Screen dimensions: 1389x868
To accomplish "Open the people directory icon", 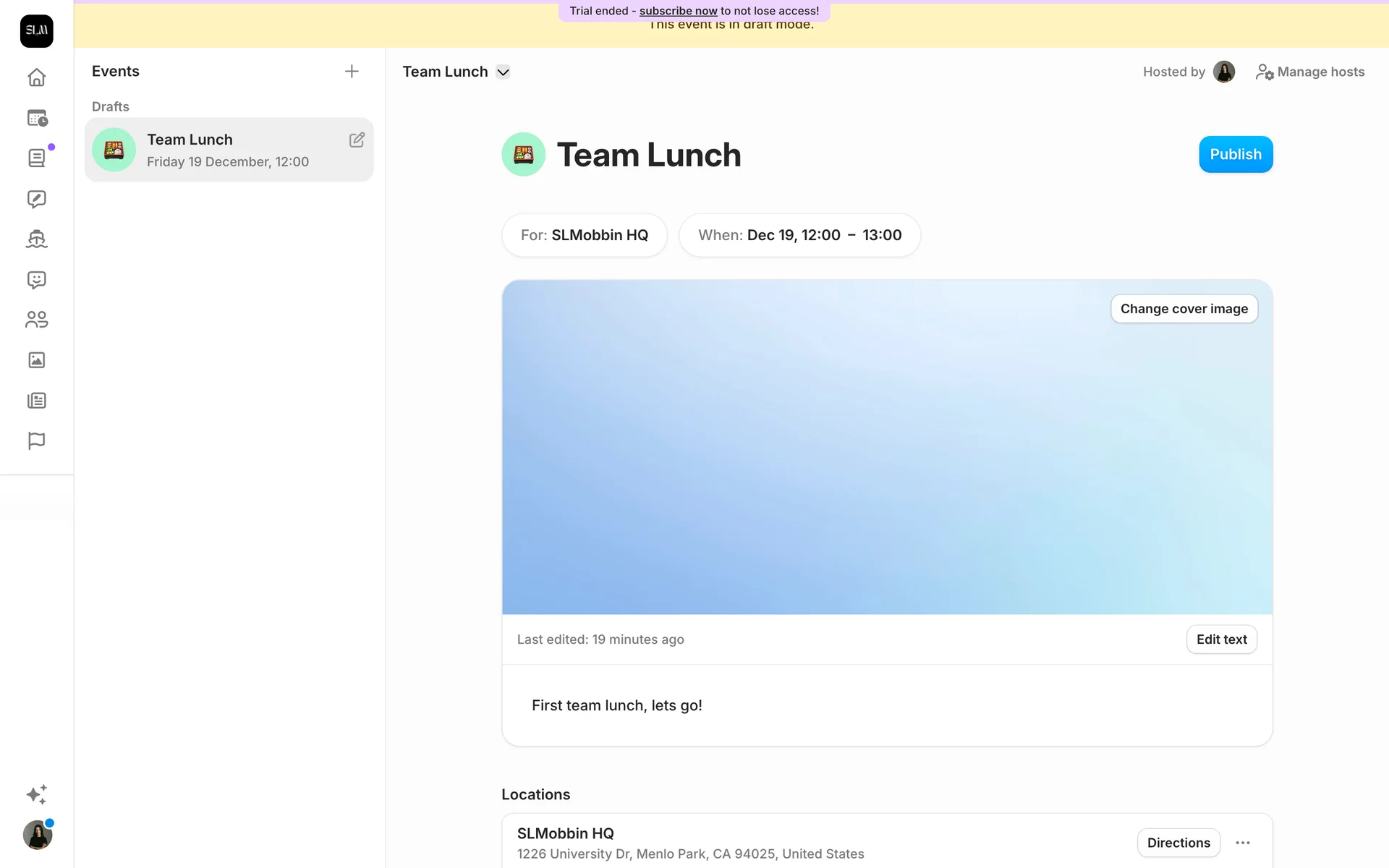I will click(36, 319).
